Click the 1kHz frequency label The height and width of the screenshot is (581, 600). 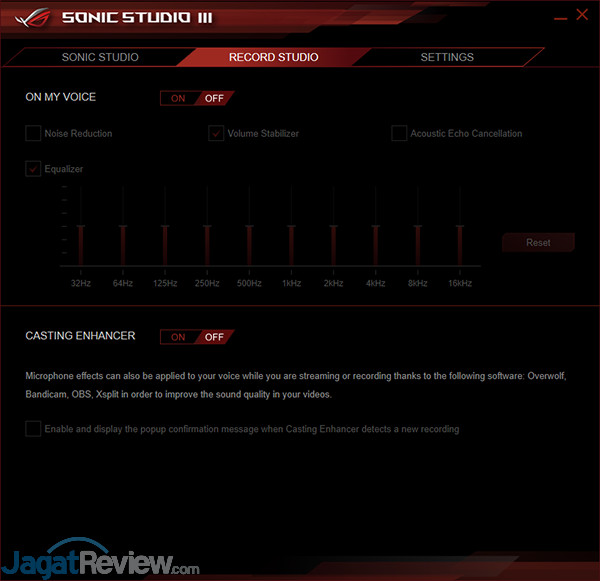[x=291, y=283]
